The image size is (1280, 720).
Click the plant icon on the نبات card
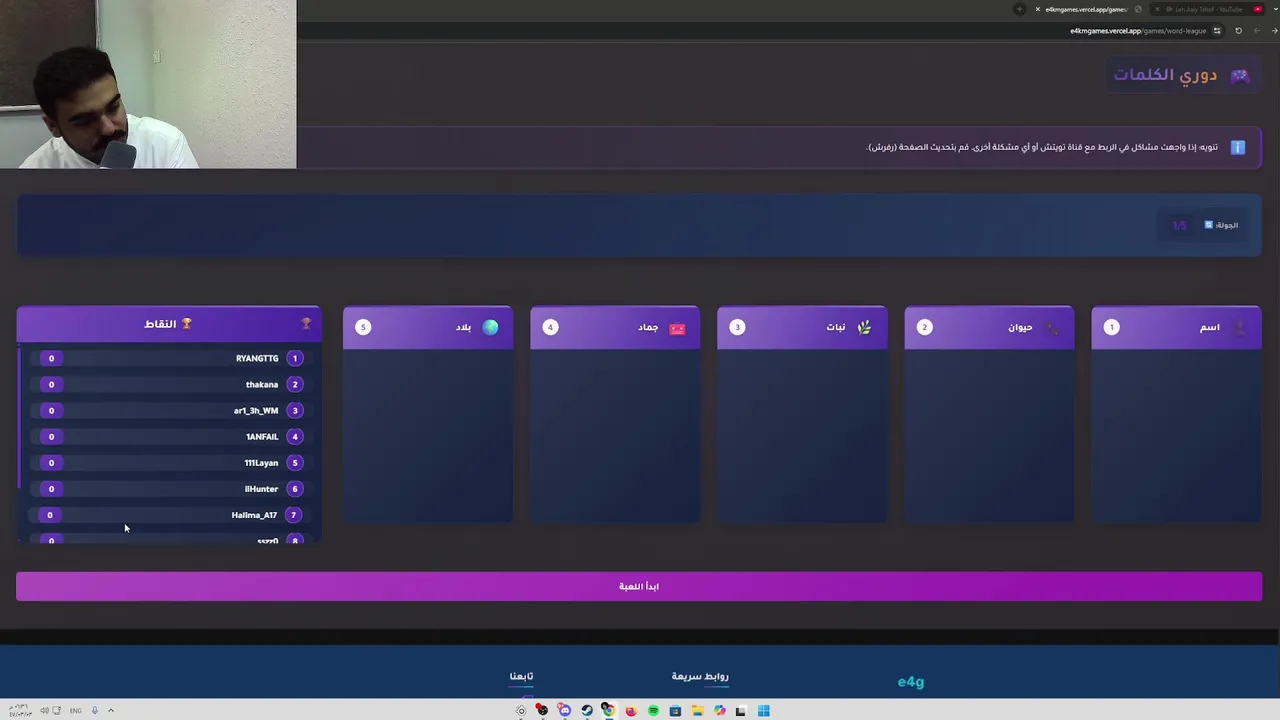(864, 327)
